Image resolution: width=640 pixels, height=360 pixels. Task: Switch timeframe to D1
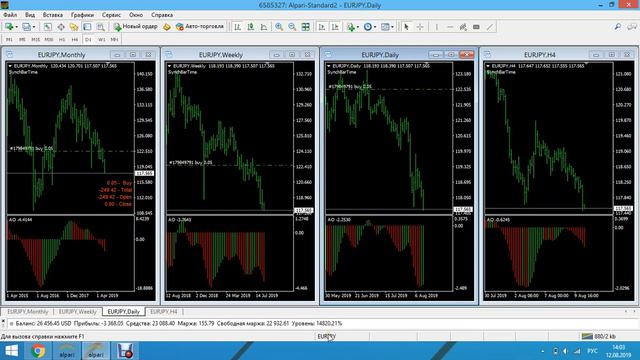tap(88, 40)
